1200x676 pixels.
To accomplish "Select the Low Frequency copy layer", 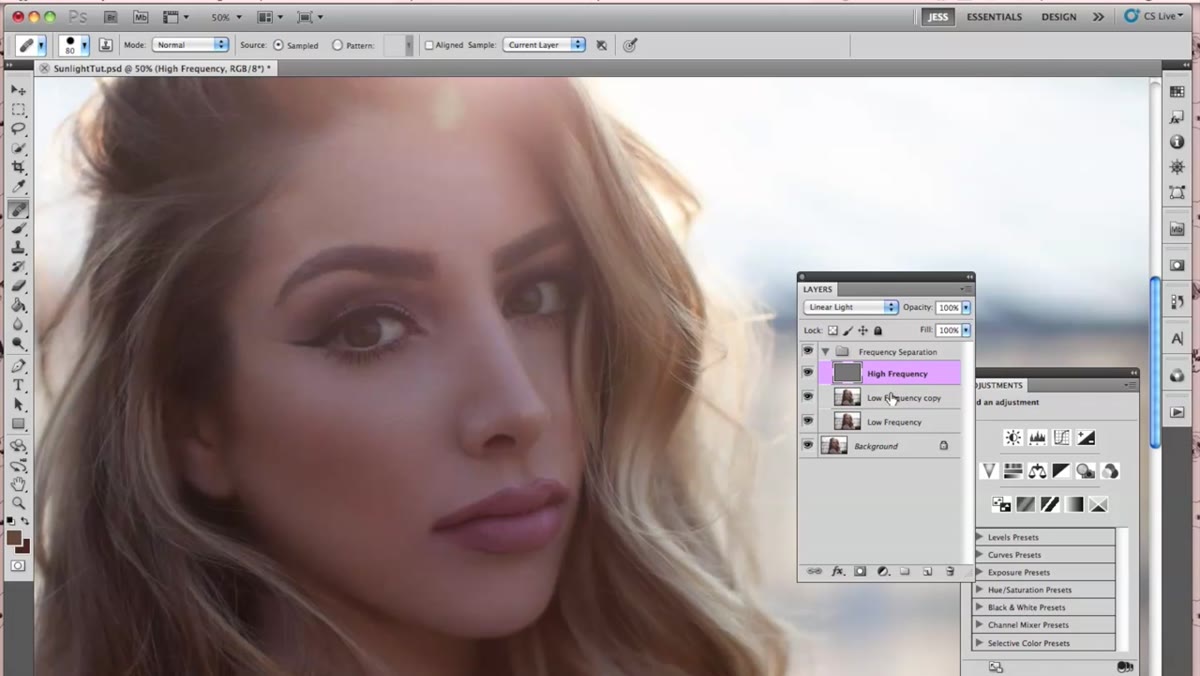I will (x=889, y=397).
